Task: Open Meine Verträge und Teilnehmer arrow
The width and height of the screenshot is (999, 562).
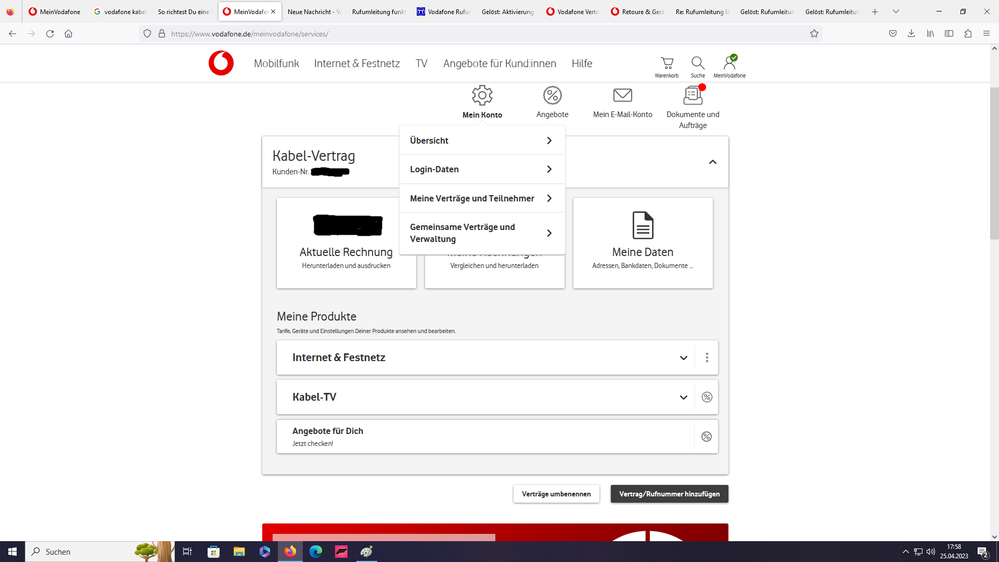Action: (x=549, y=198)
